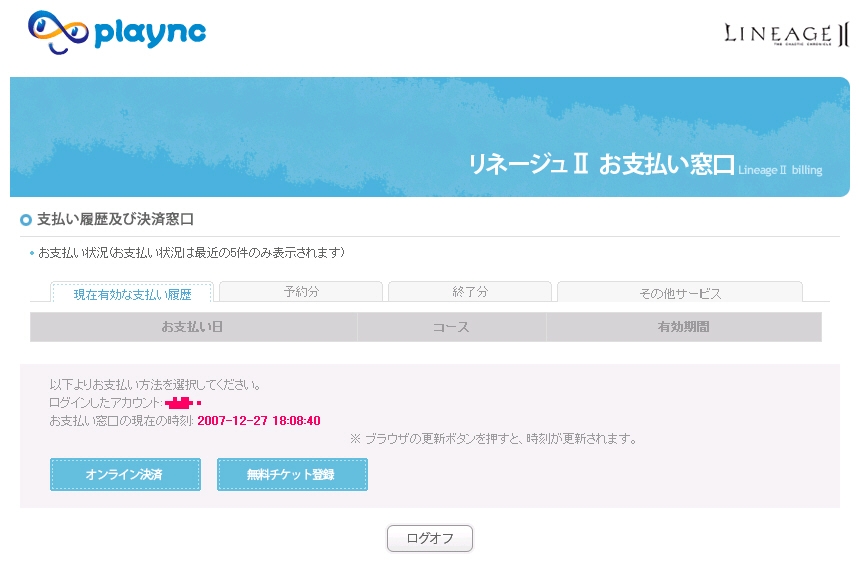Switch to the 現在有効な支払い履歴 tab
The height and width of the screenshot is (565, 859).
pyautogui.click(x=132, y=294)
